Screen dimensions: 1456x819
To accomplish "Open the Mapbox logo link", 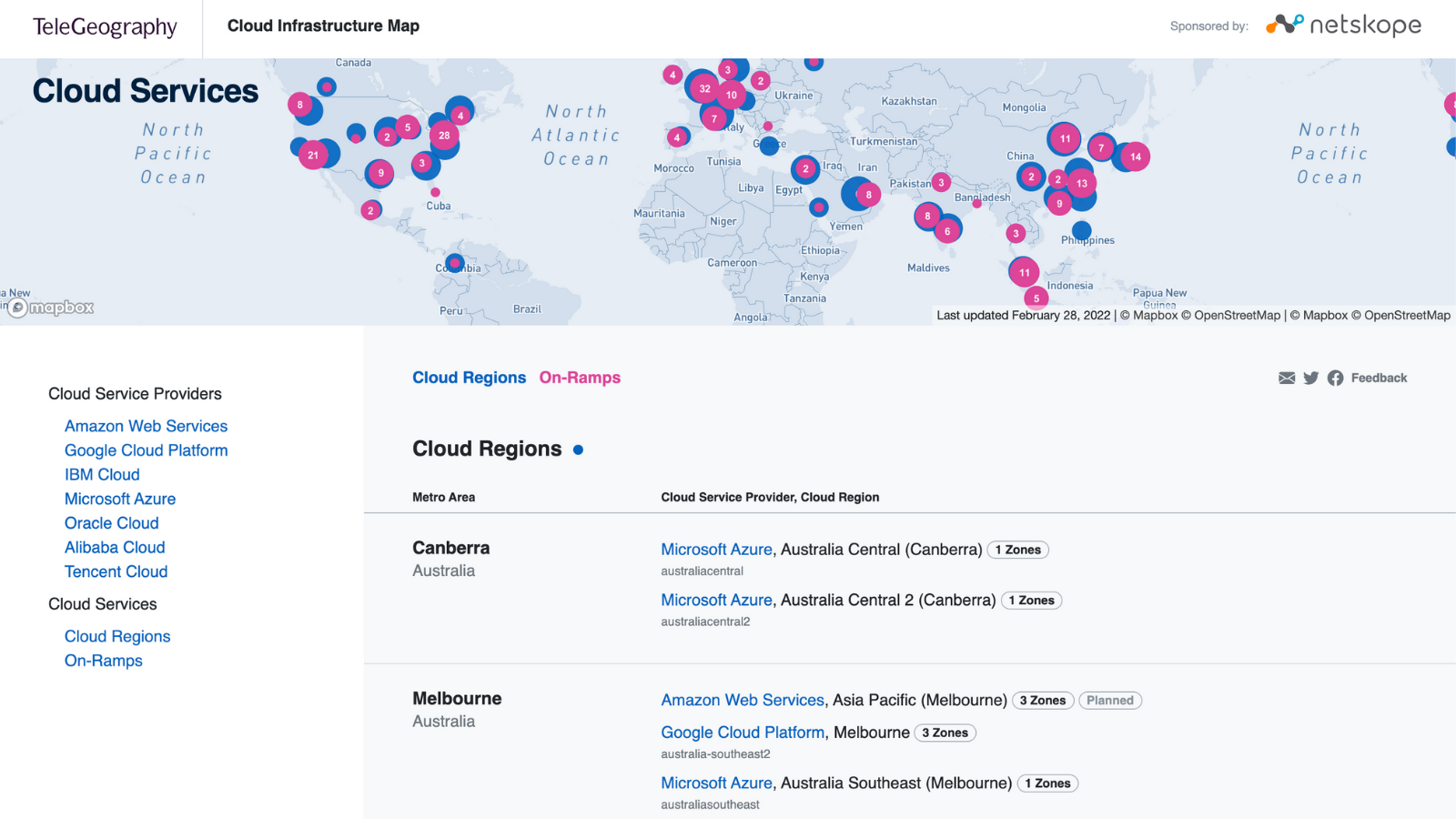I will (52, 308).
